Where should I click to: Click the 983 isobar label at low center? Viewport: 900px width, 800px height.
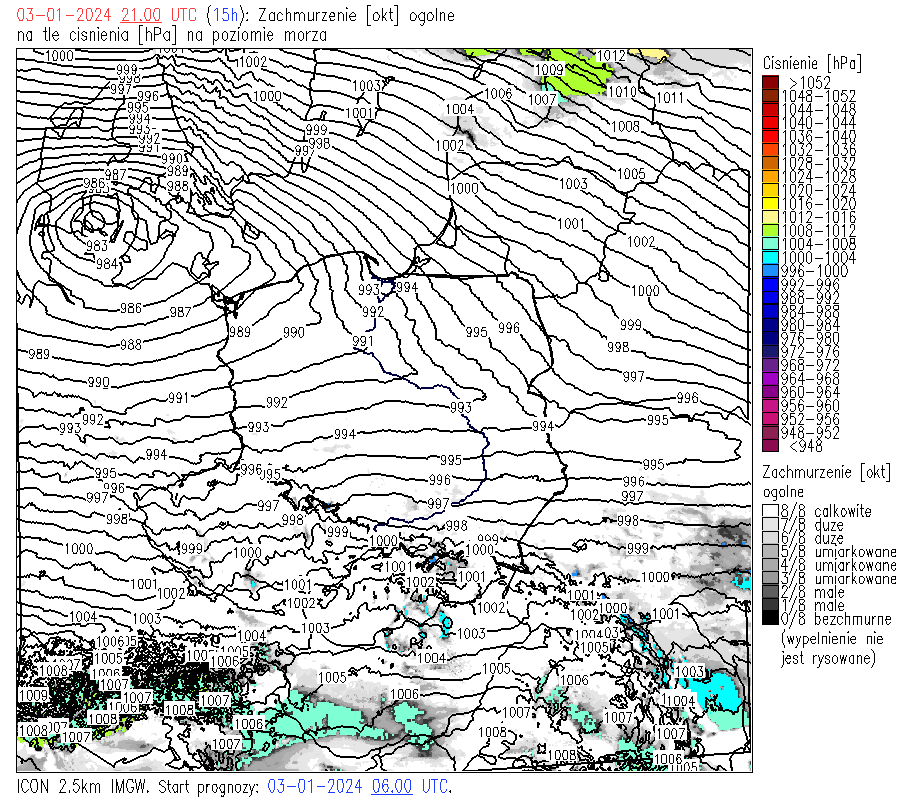tap(97, 246)
